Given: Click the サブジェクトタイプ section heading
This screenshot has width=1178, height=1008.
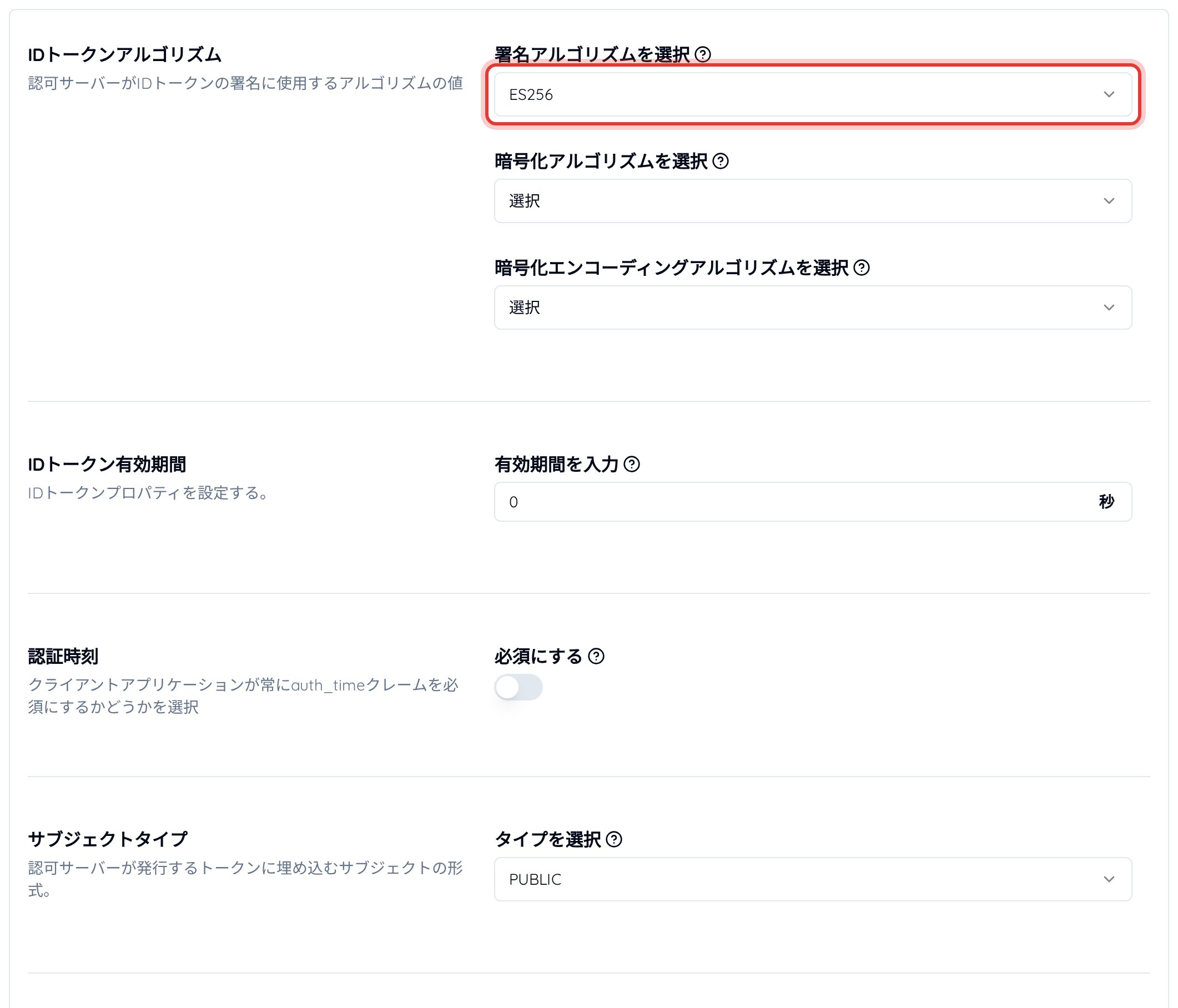Looking at the screenshot, I should pos(108,840).
